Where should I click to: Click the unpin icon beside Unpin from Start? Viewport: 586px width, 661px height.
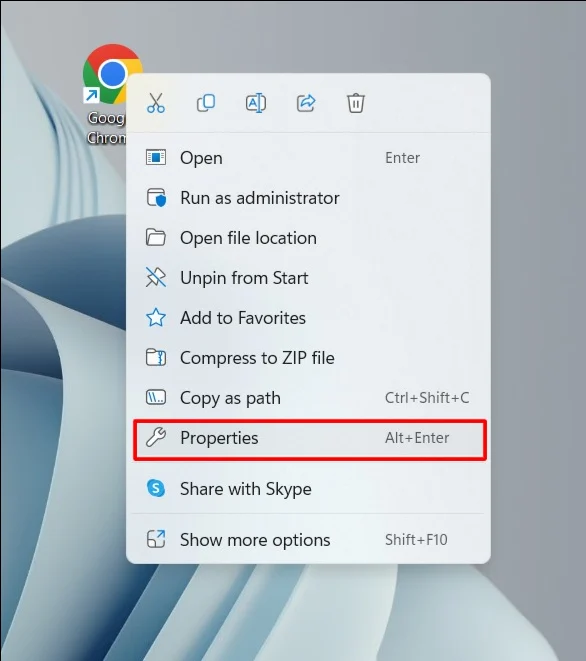pyautogui.click(x=156, y=277)
